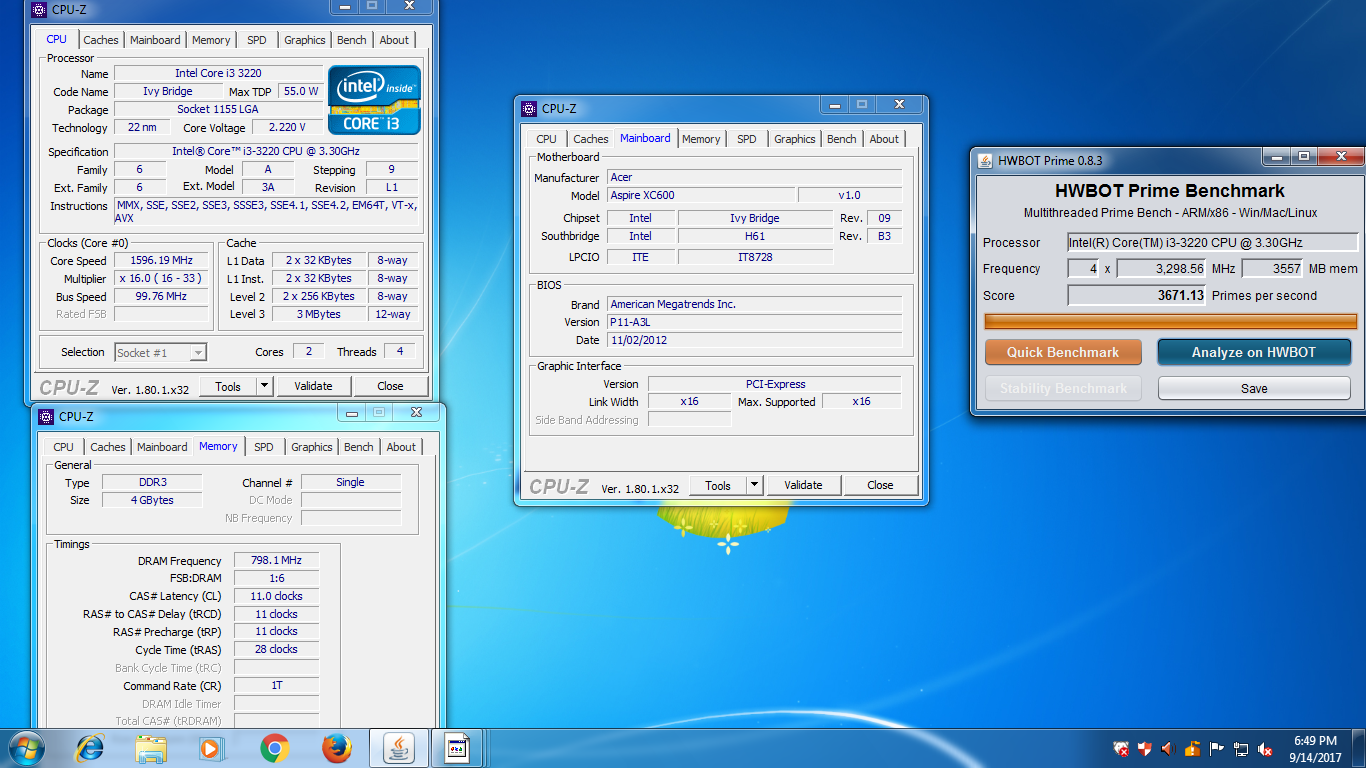Switch to CPU tab in Memory timings window
Viewport: 1366px width, 768px height.
pos(63,447)
